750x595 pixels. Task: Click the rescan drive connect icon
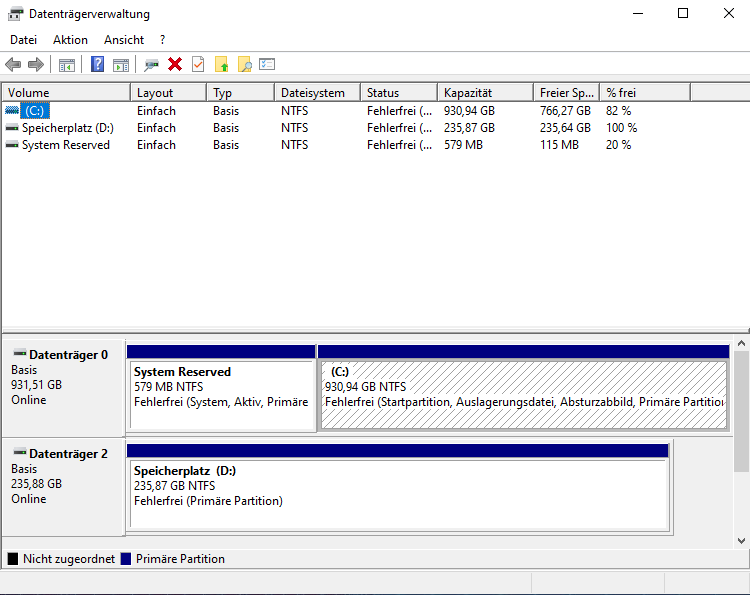(x=152, y=65)
